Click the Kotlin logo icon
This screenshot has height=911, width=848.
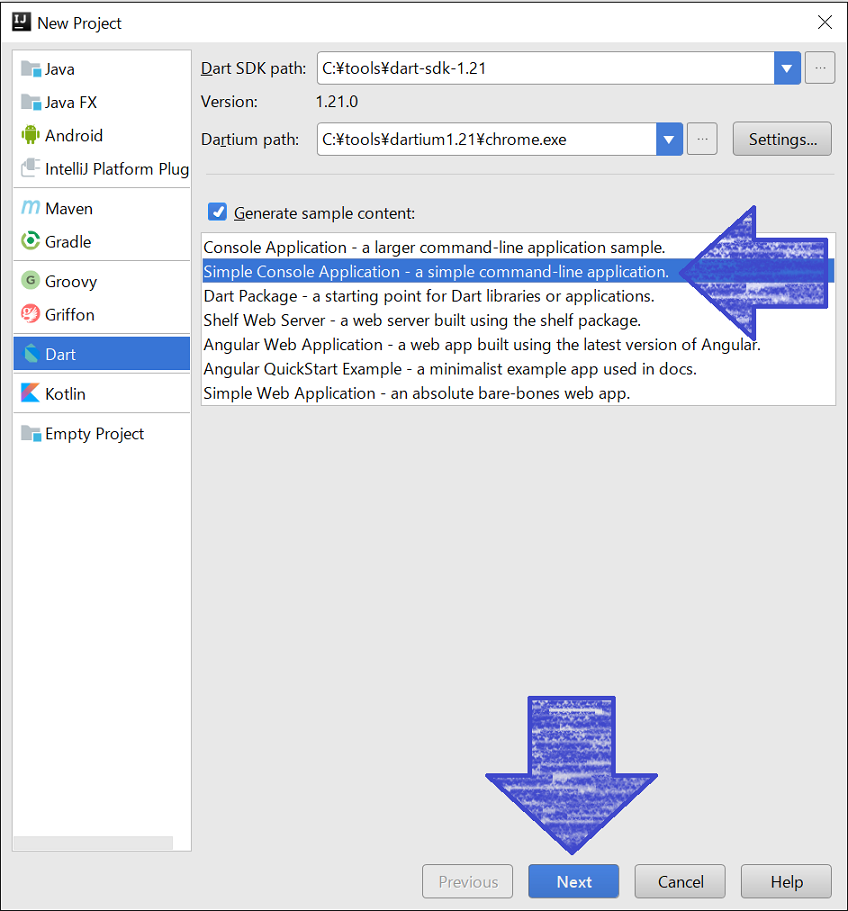[x=30, y=393]
